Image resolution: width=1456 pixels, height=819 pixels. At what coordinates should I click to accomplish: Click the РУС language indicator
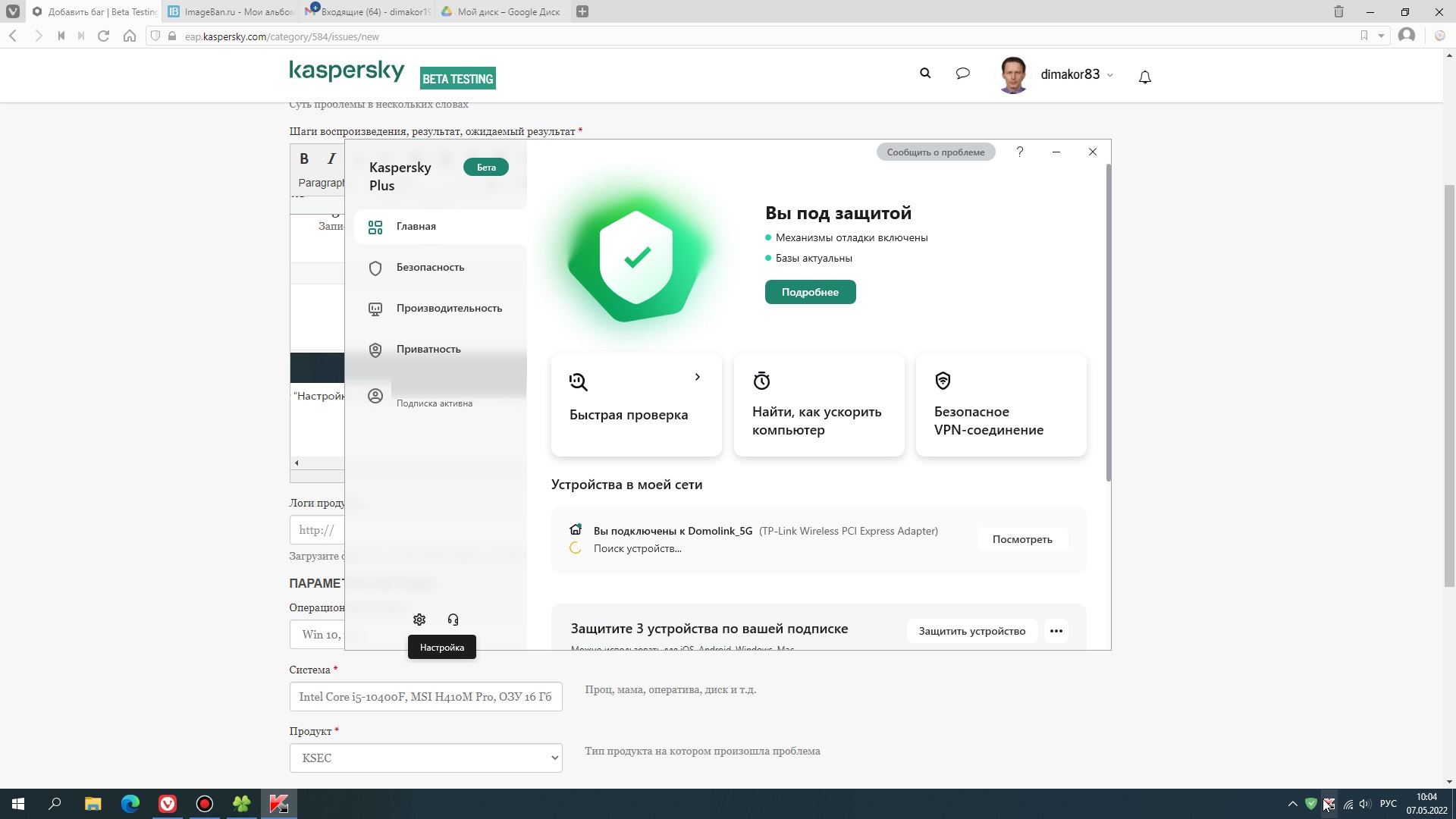[1389, 804]
